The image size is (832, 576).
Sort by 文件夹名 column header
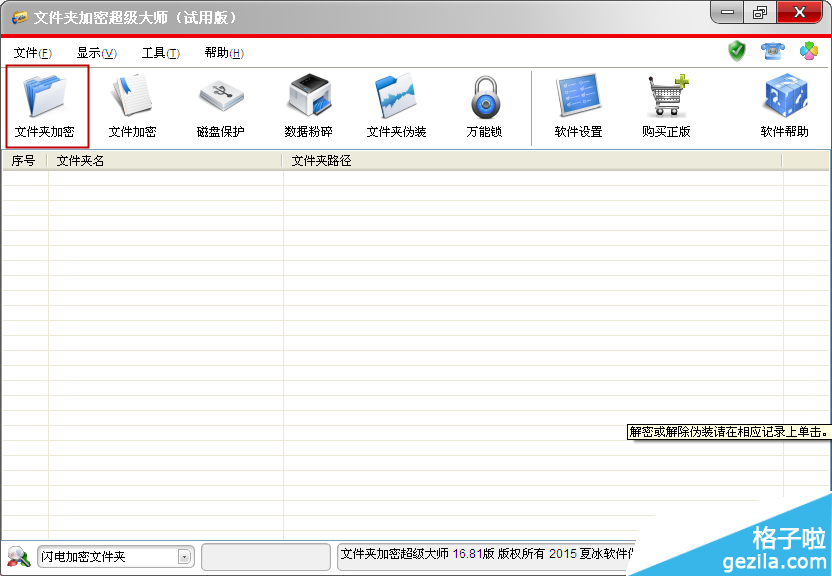[x=164, y=161]
